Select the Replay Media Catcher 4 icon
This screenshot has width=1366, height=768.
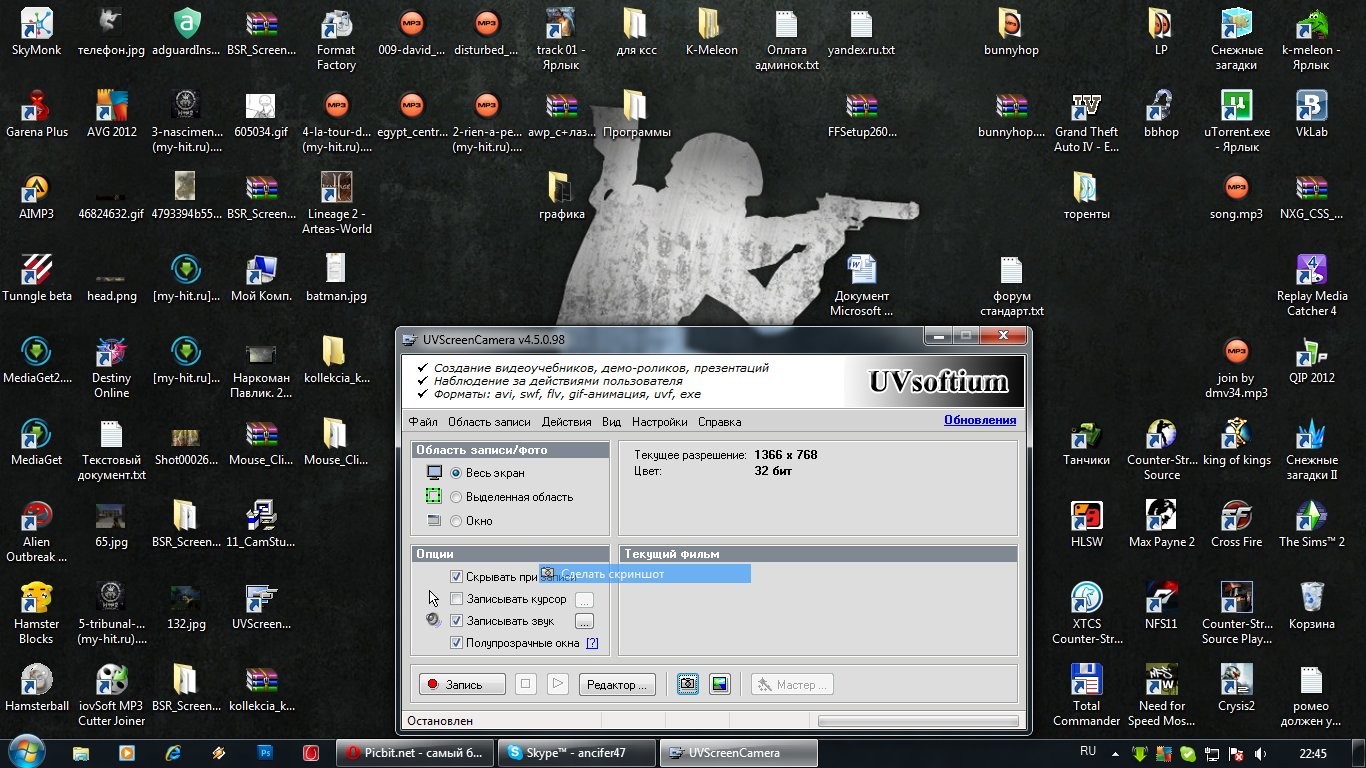click(x=1311, y=286)
